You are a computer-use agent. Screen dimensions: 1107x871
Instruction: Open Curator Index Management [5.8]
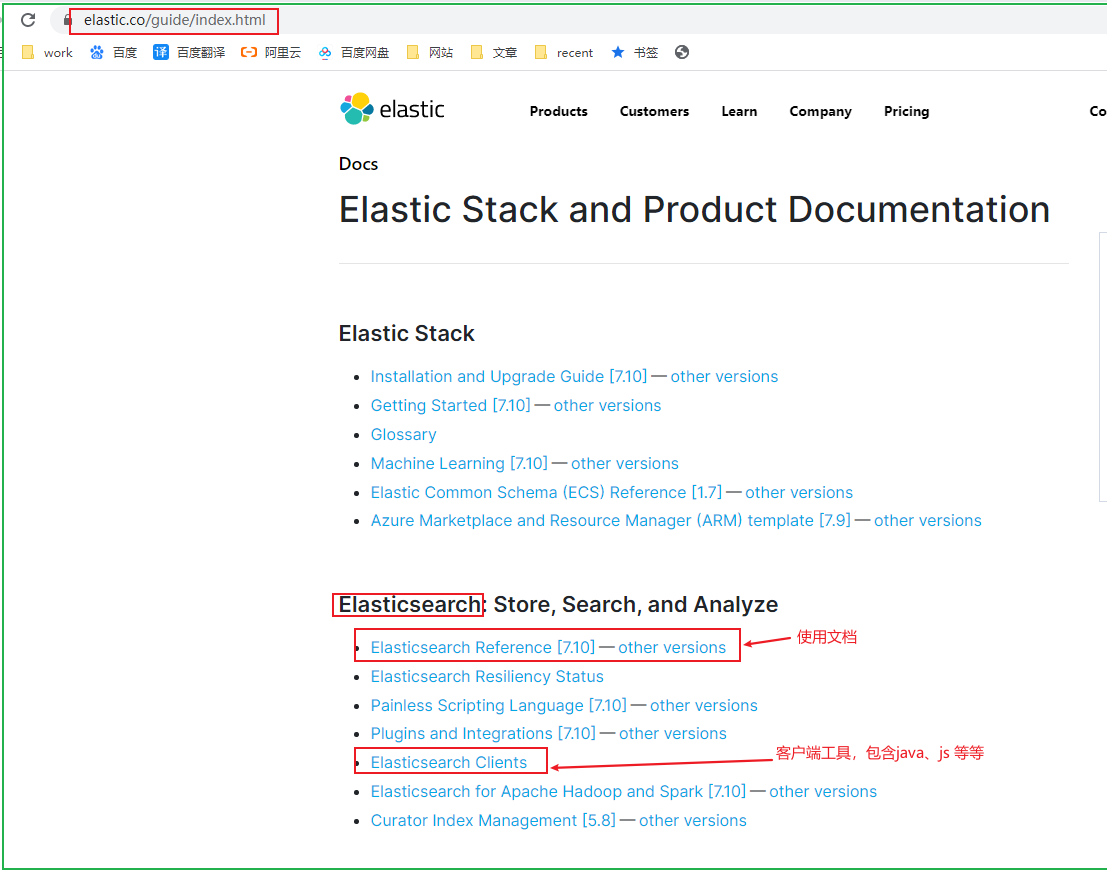(493, 820)
